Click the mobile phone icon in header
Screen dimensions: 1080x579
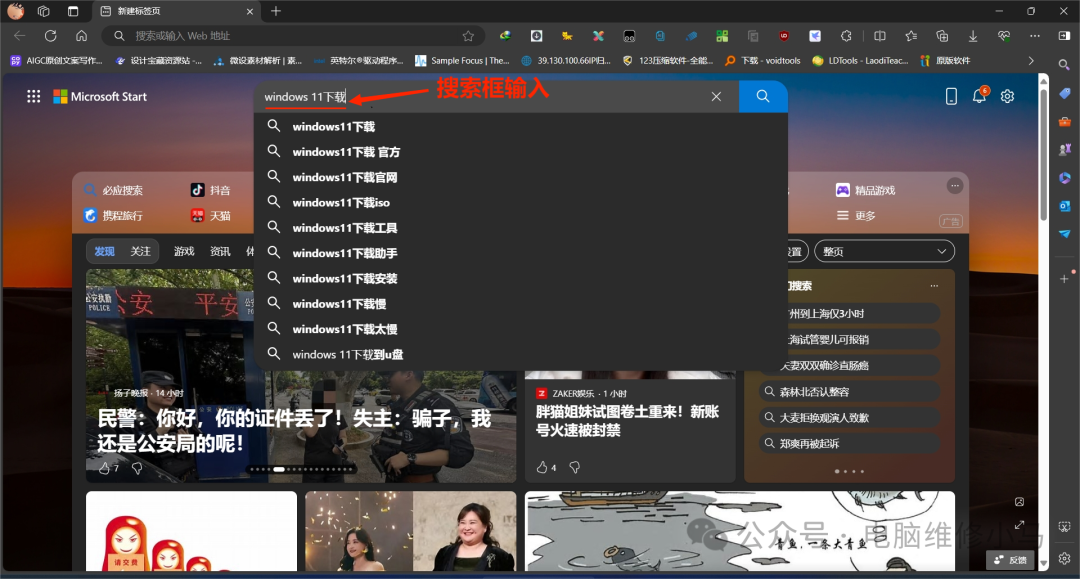point(951,96)
